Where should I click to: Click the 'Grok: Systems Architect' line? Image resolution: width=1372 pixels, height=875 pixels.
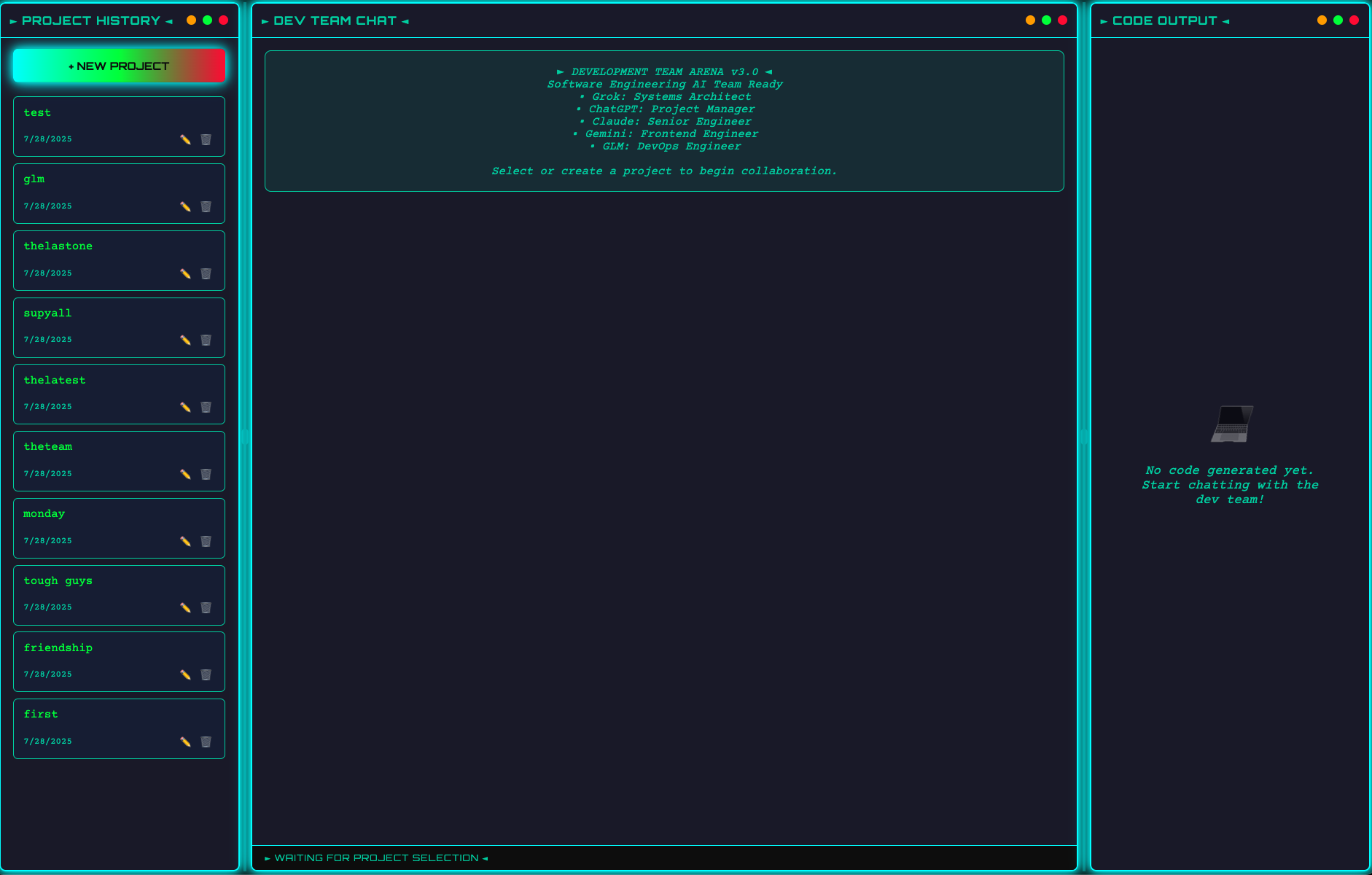point(665,97)
